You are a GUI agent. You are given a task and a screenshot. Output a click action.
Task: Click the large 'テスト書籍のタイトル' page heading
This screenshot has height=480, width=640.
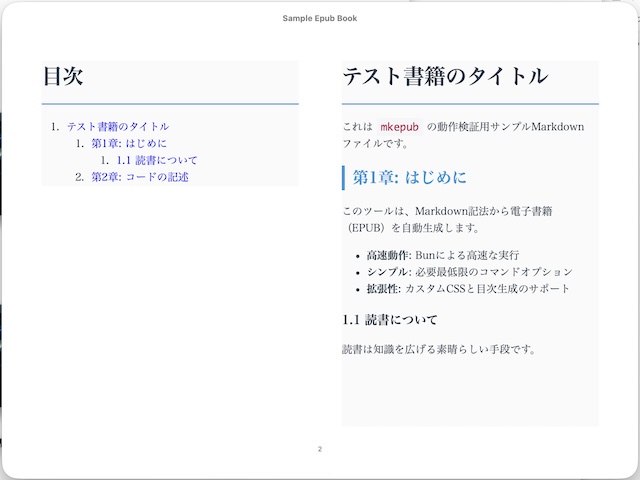pos(445,76)
